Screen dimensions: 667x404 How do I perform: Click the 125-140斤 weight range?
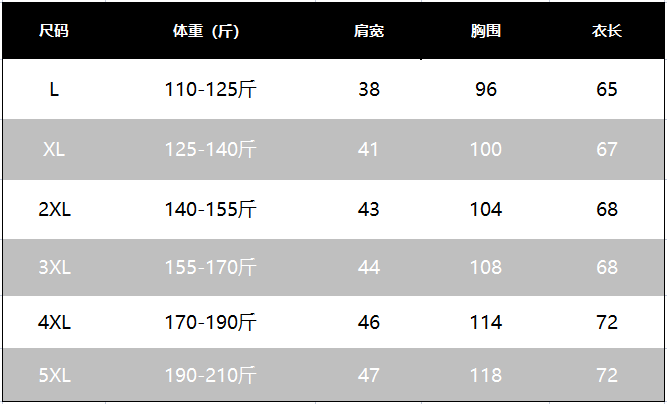(211, 150)
